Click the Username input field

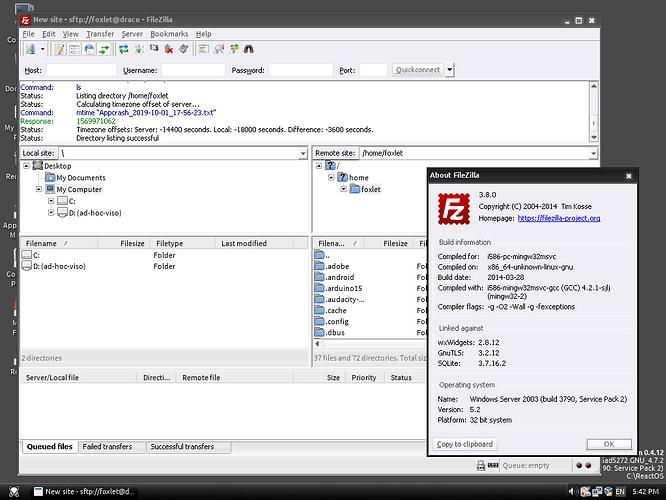193,70
